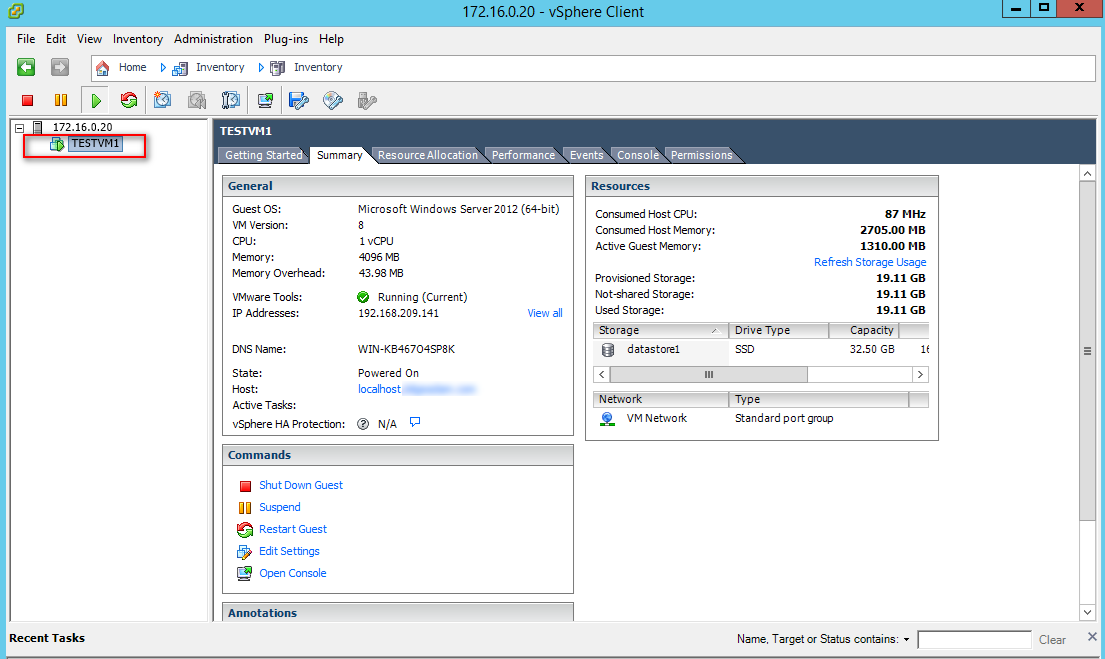Click the Clear button in Recent Tasks
This screenshot has height=659, width=1105.
[x=1052, y=640]
